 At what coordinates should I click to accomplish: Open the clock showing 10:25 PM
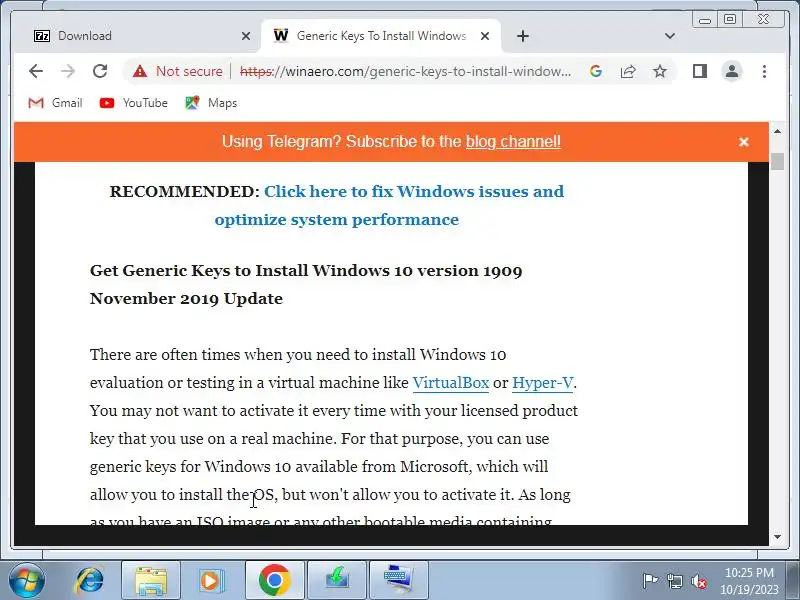(748, 581)
